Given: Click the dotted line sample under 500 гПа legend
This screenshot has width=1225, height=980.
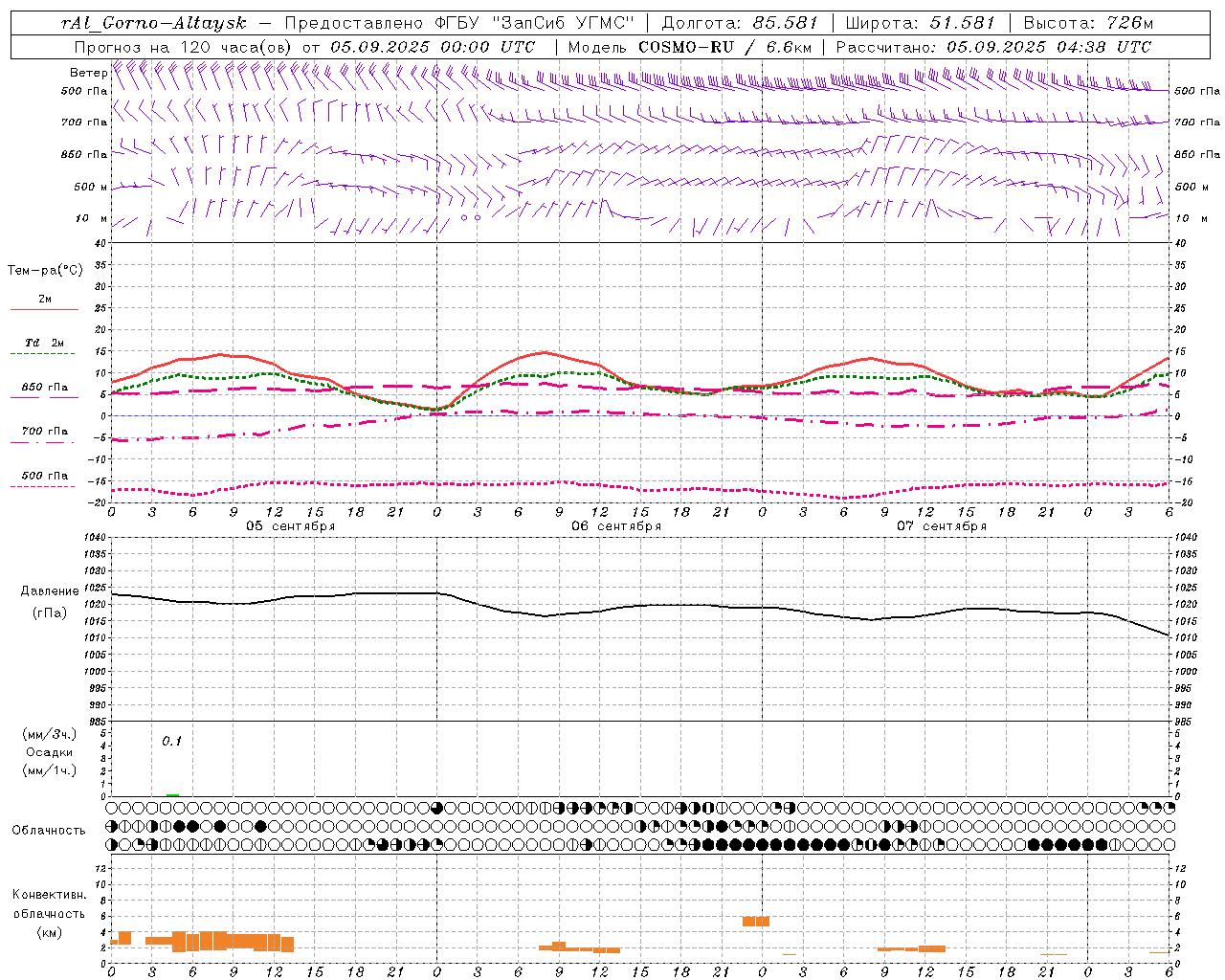Looking at the screenshot, I should click(43, 487).
